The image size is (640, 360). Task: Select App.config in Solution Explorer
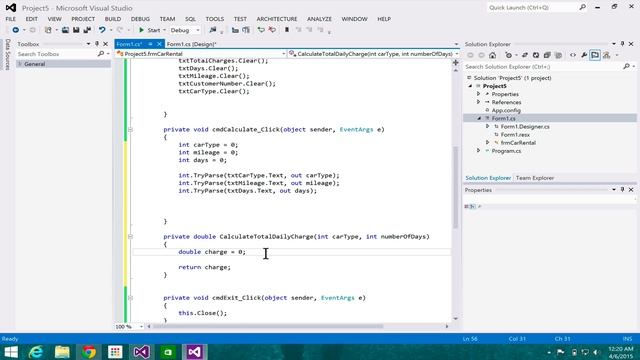(506, 110)
